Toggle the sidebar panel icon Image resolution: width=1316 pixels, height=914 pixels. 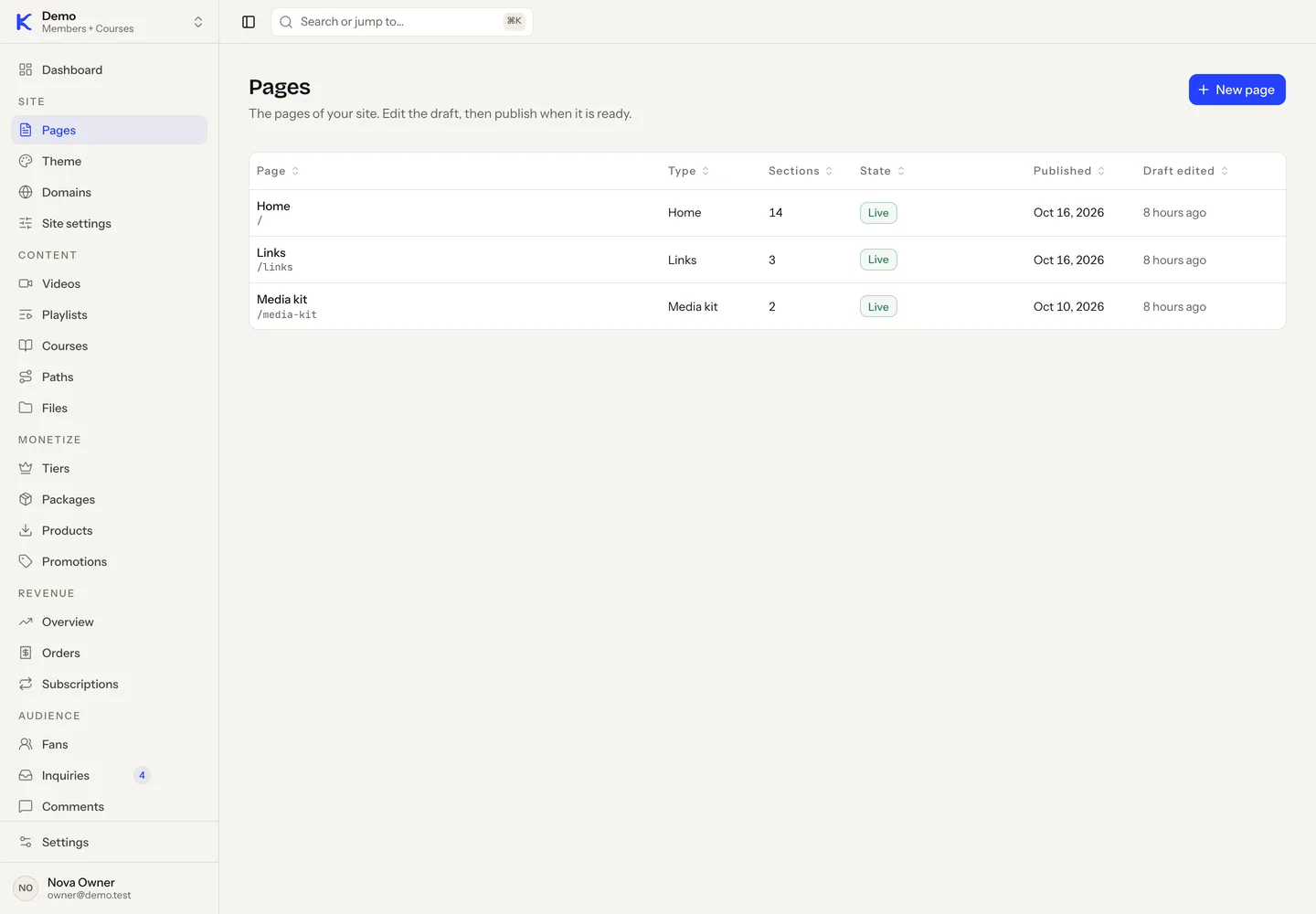tap(249, 22)
